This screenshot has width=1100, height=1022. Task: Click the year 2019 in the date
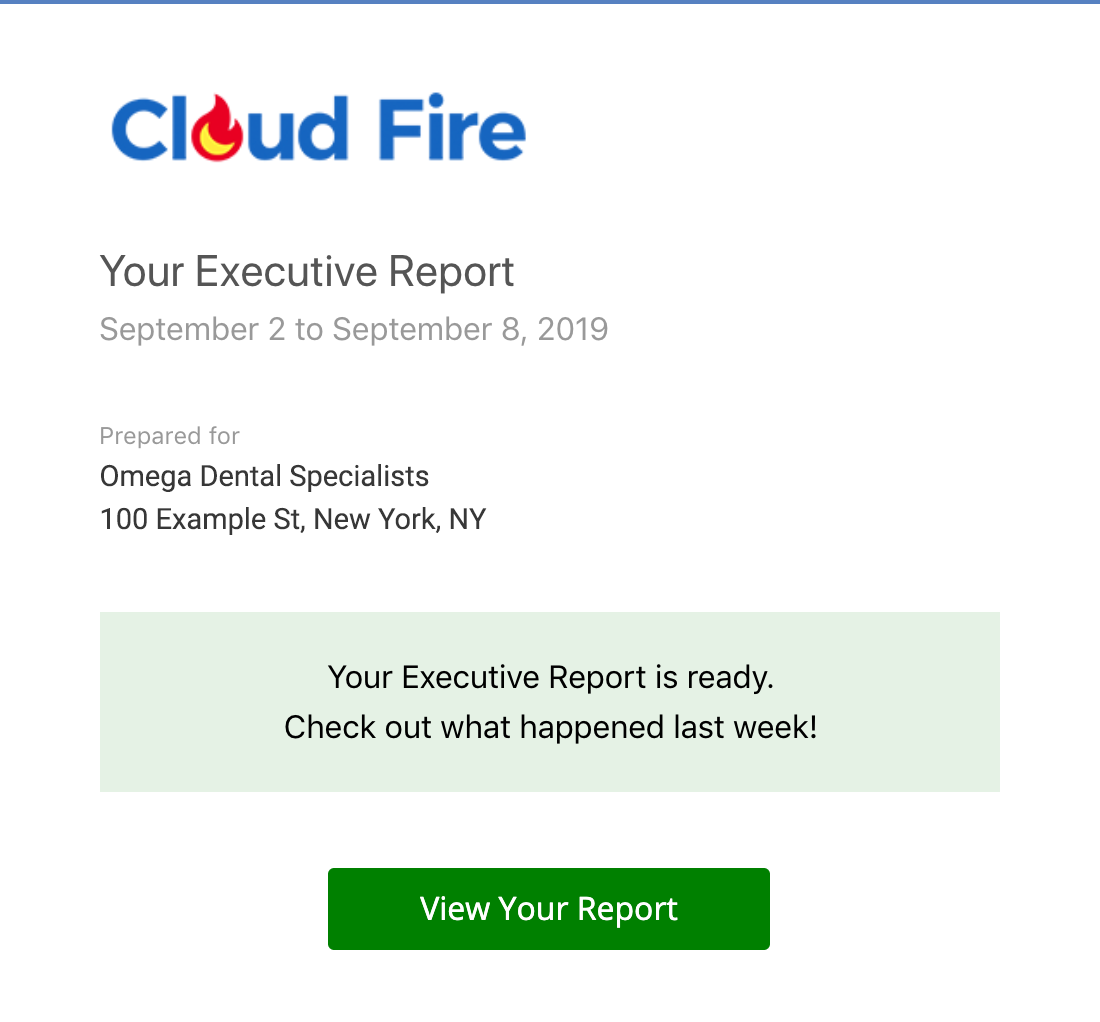tap(572, 329)
